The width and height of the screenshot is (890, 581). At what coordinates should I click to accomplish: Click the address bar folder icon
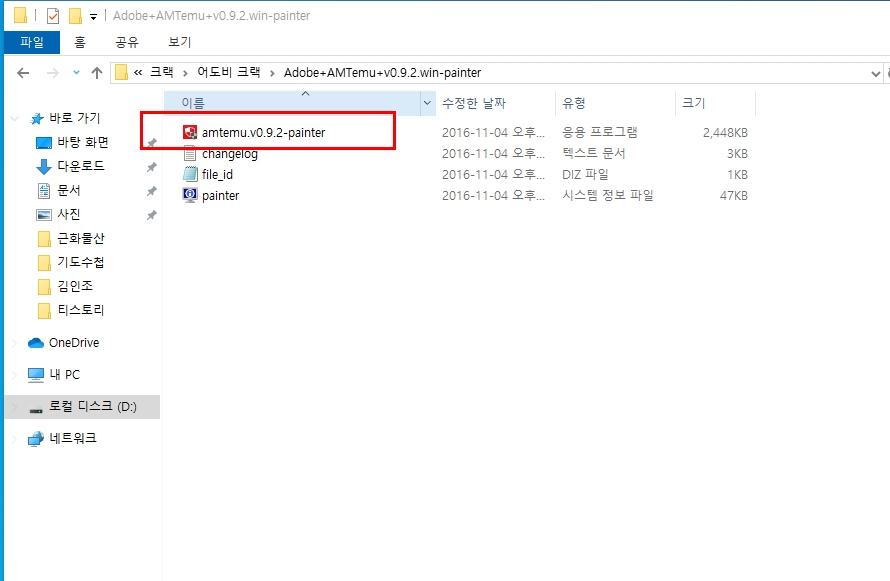[x=121, y=73]
